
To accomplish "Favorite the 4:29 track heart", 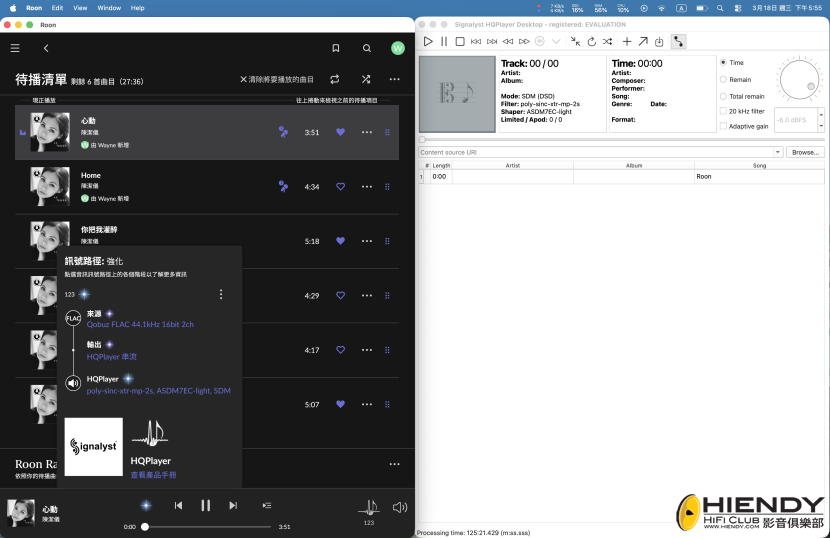I will [x=340, y=295].
